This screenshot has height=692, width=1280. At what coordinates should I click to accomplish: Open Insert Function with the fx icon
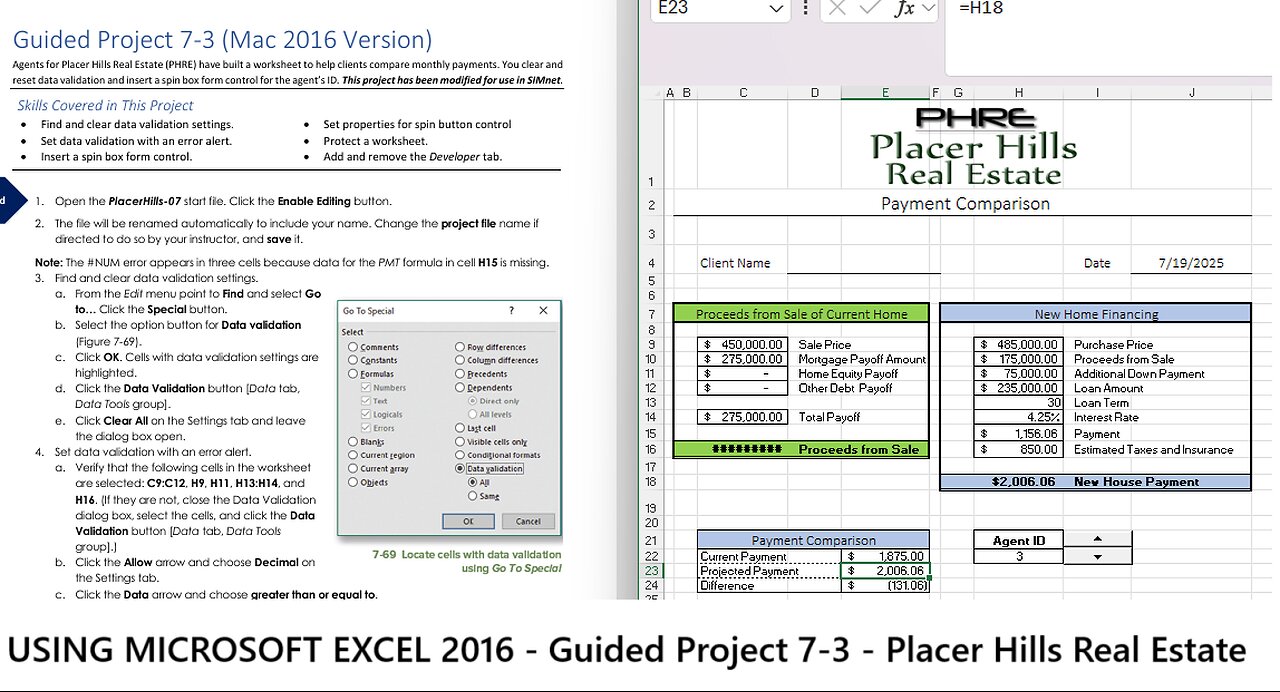(x=904, y=9)
